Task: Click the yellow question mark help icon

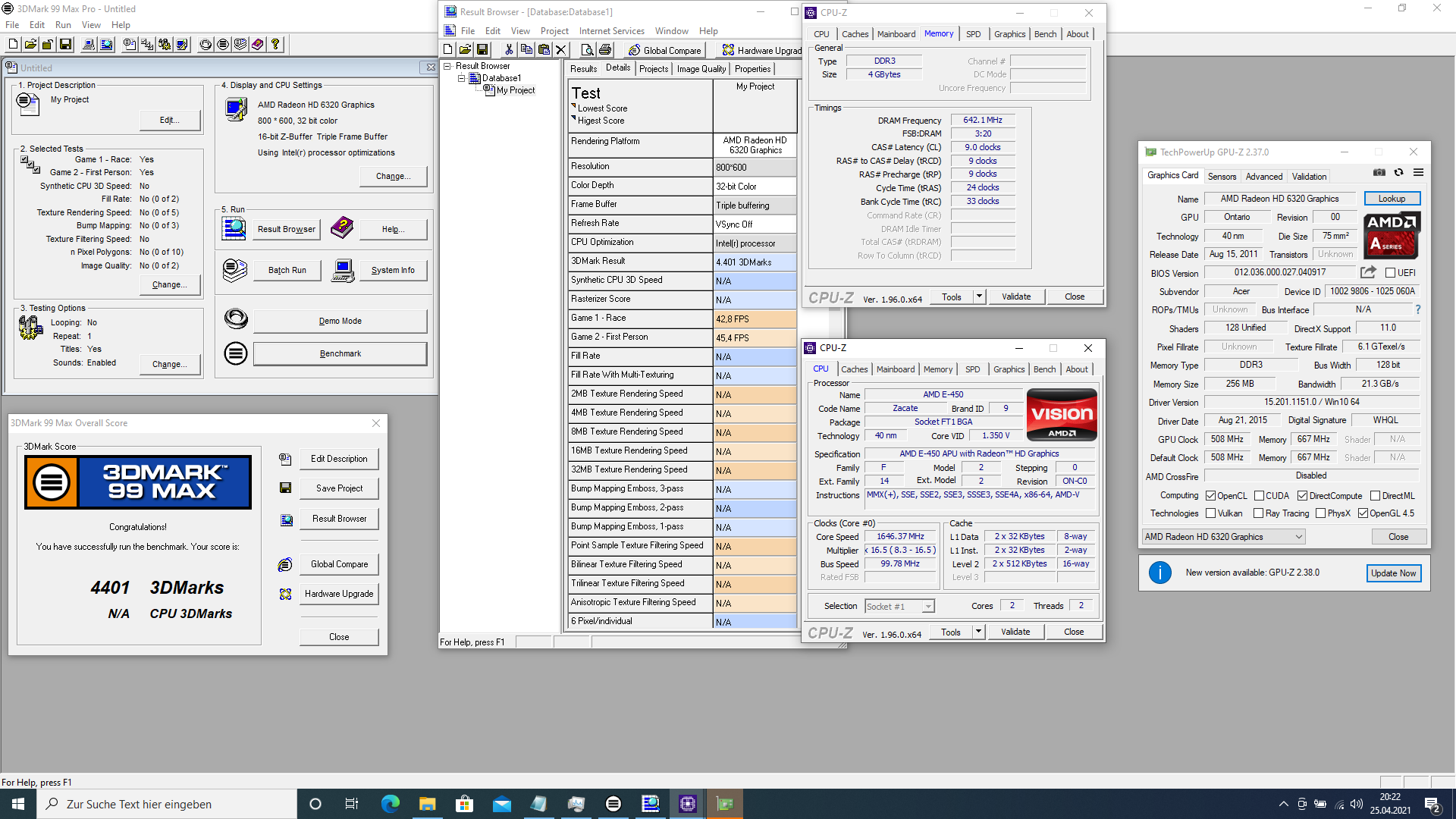Action: click(x=276, y=45)
